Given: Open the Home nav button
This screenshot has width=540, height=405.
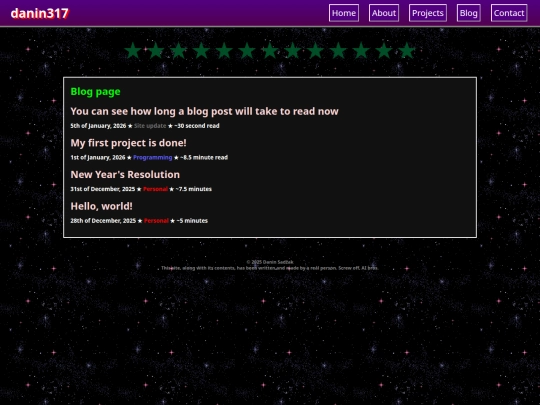Looking at the screenshot, I should pos(344,13).
